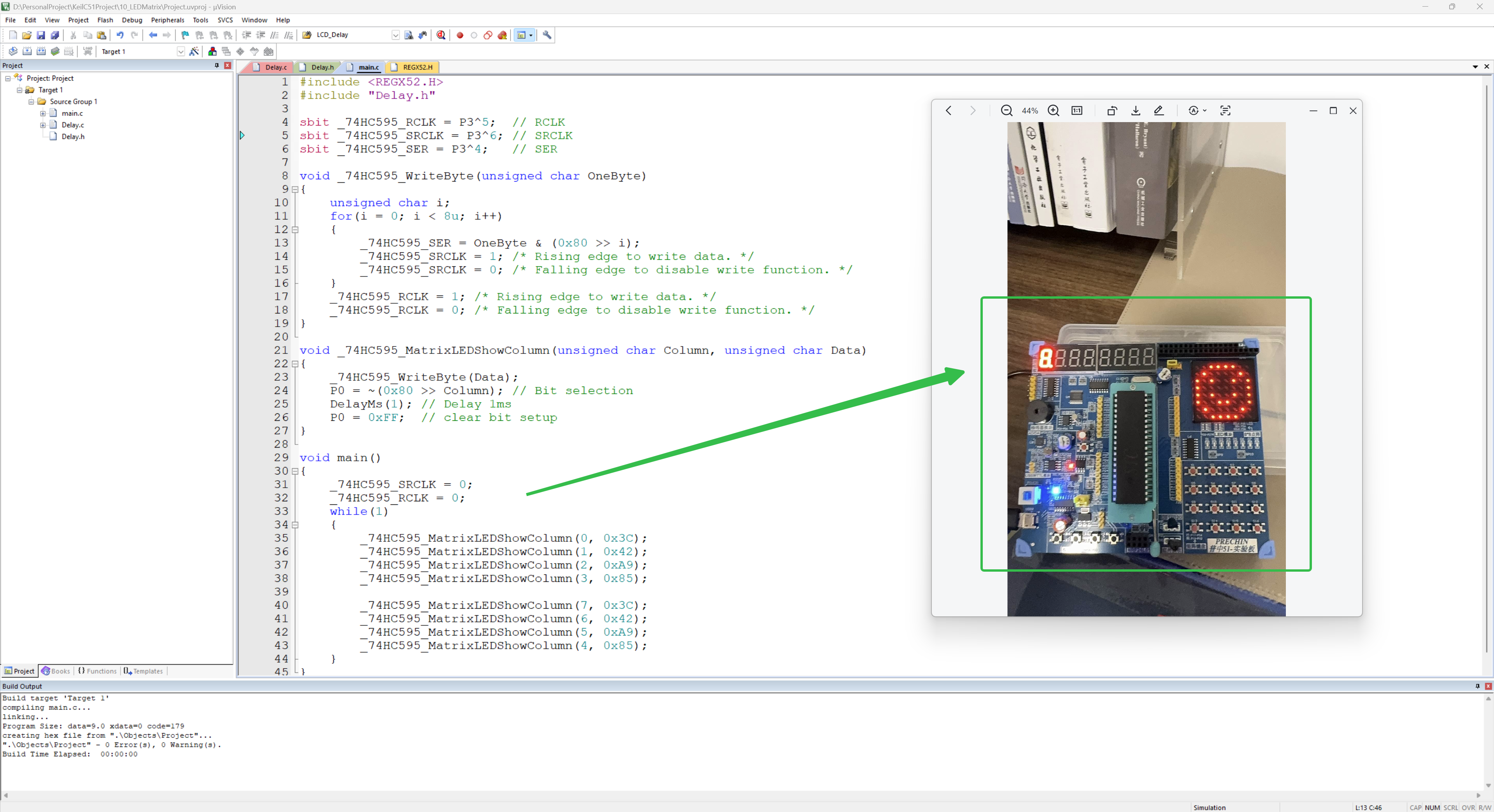This screenshot has height=812, width=1494.
Task: Open the Configuration wrench icon
Action: click(547, 35)
